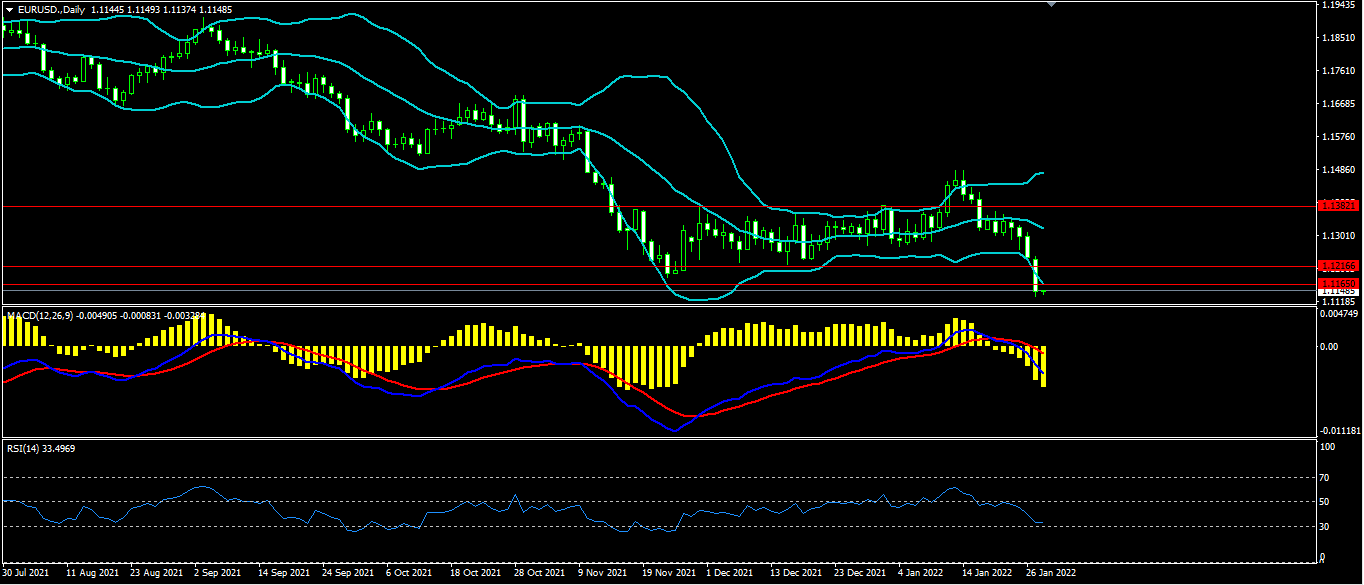
Task: Click the 30 Jul 2021 date label
Action: [x=27, y=574]
